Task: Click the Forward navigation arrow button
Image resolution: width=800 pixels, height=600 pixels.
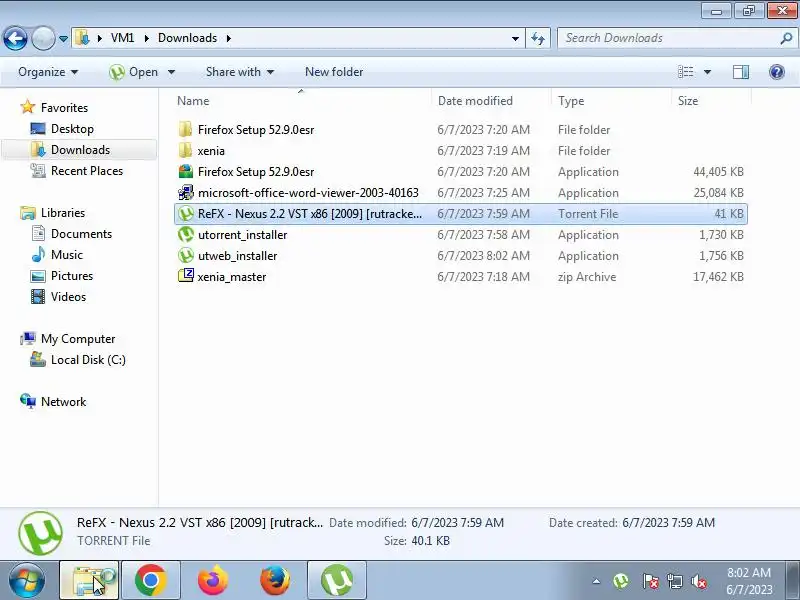Action: point(43,39)
